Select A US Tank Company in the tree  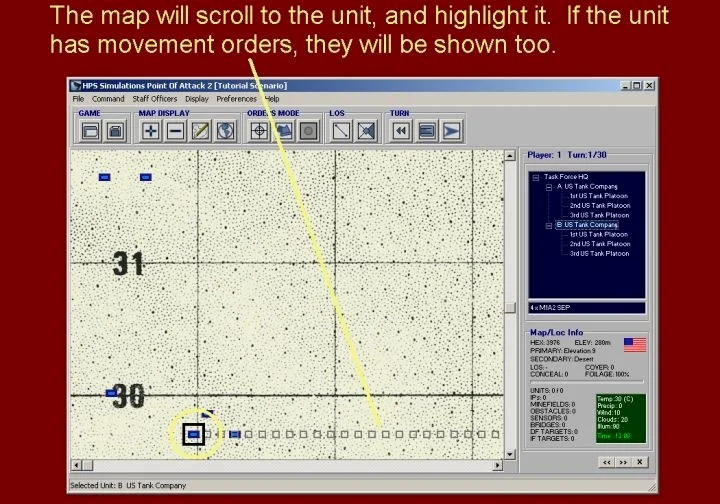587,186
